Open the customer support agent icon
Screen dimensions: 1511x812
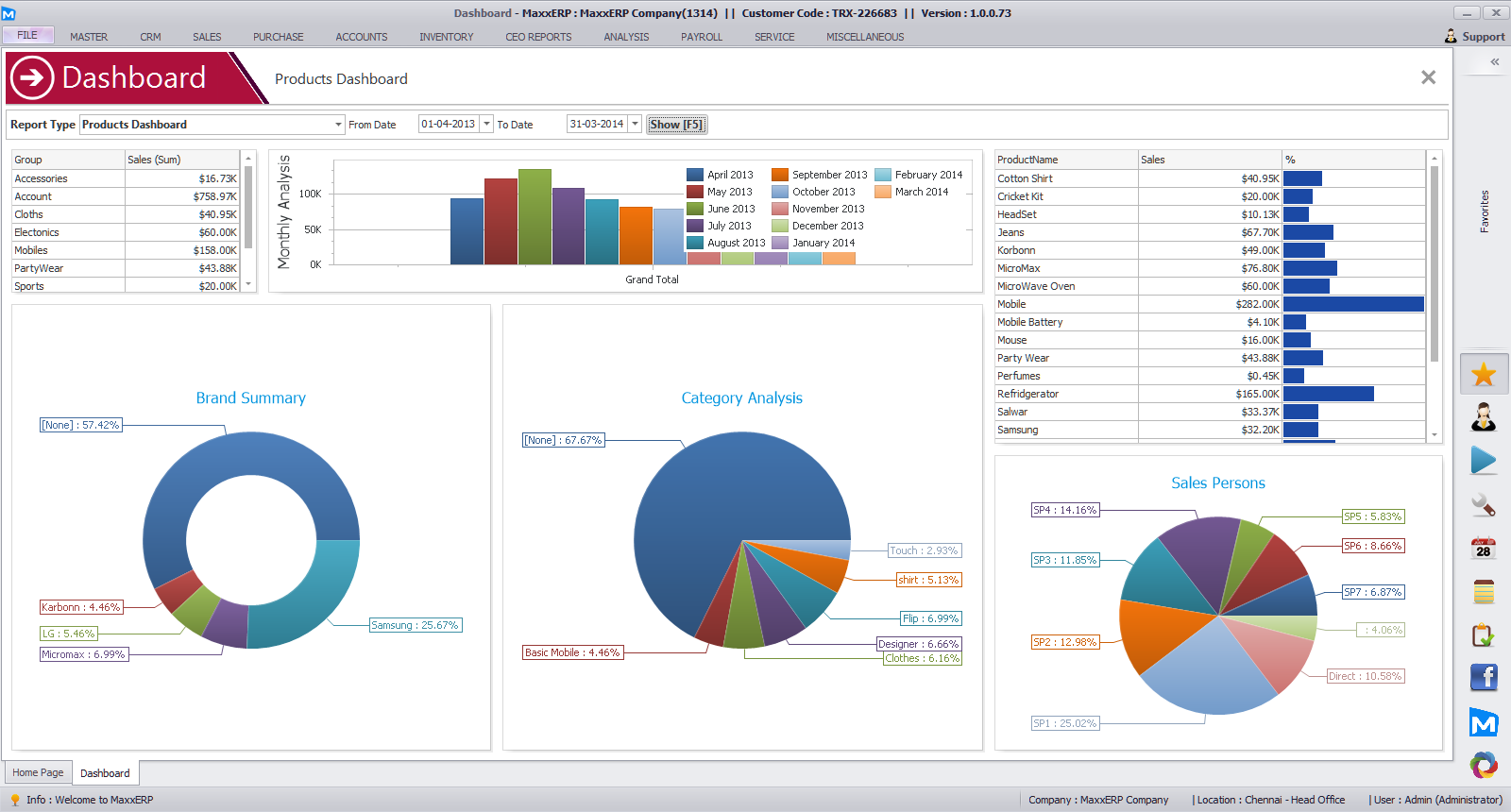tap(1484, 416)
